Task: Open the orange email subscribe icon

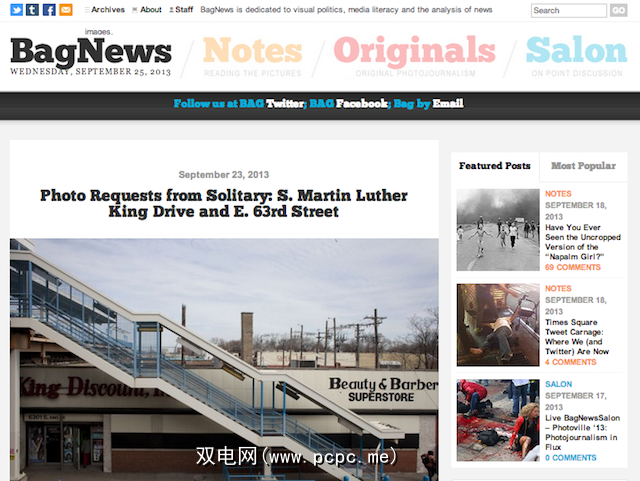Action: [66, 9]
